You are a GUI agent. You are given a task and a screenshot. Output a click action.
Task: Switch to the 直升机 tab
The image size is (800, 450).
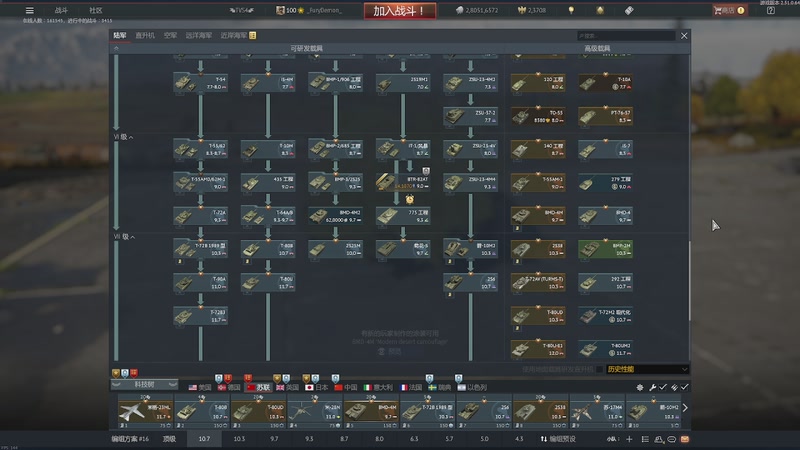point(145,35)
